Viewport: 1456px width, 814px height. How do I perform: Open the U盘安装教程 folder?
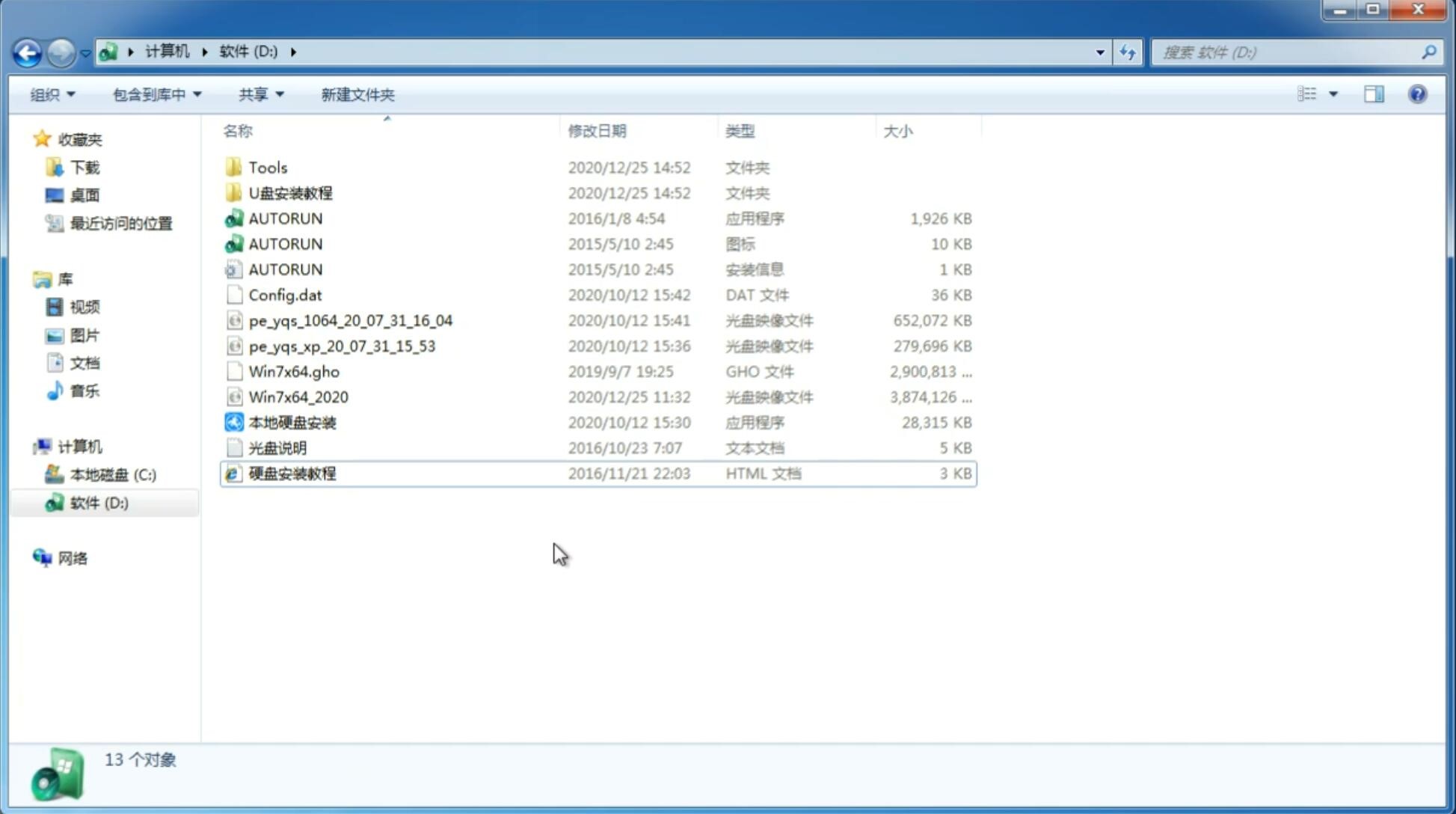[x=292, y=193]
